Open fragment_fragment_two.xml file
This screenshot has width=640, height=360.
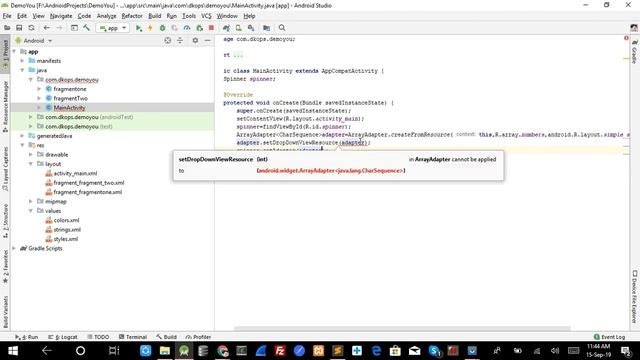coord(89,183)
